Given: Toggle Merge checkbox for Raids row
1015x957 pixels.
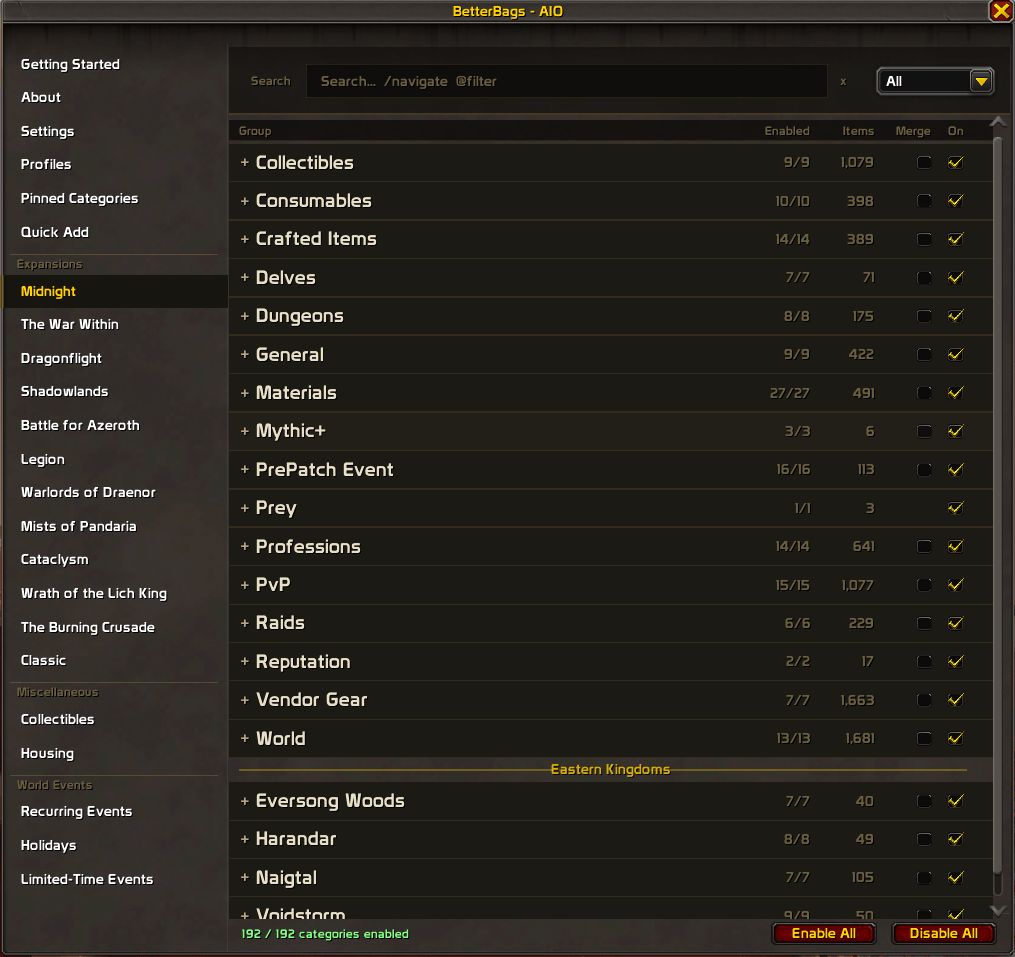Looking at the screenshot, I should (x=924, y=623).
